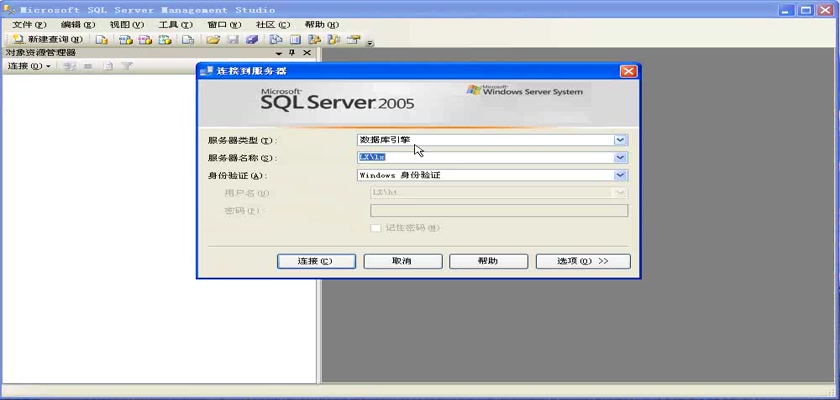Click the Analysis Services DMX Query icon
This screenshot has height=400, width=840.
coord(145,40)
